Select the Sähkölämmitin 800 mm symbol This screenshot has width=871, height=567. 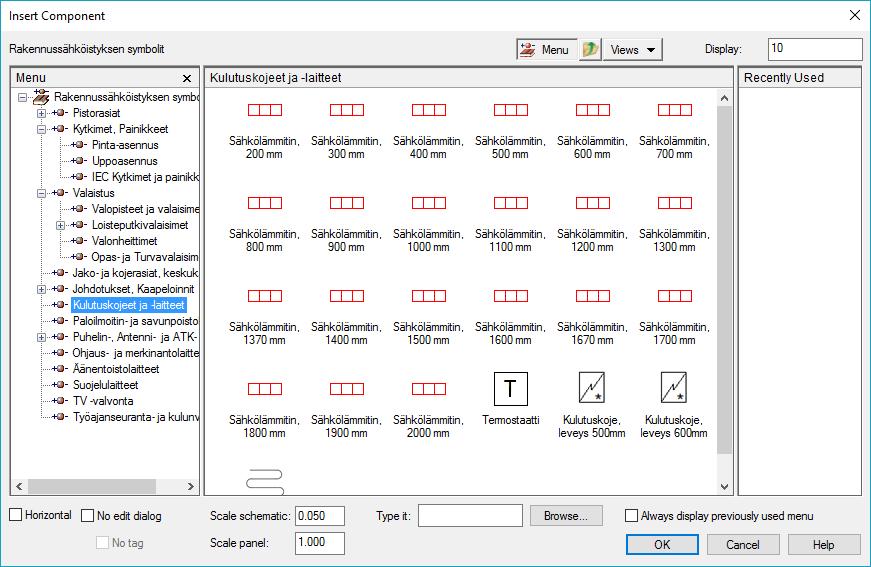point(265,203)
